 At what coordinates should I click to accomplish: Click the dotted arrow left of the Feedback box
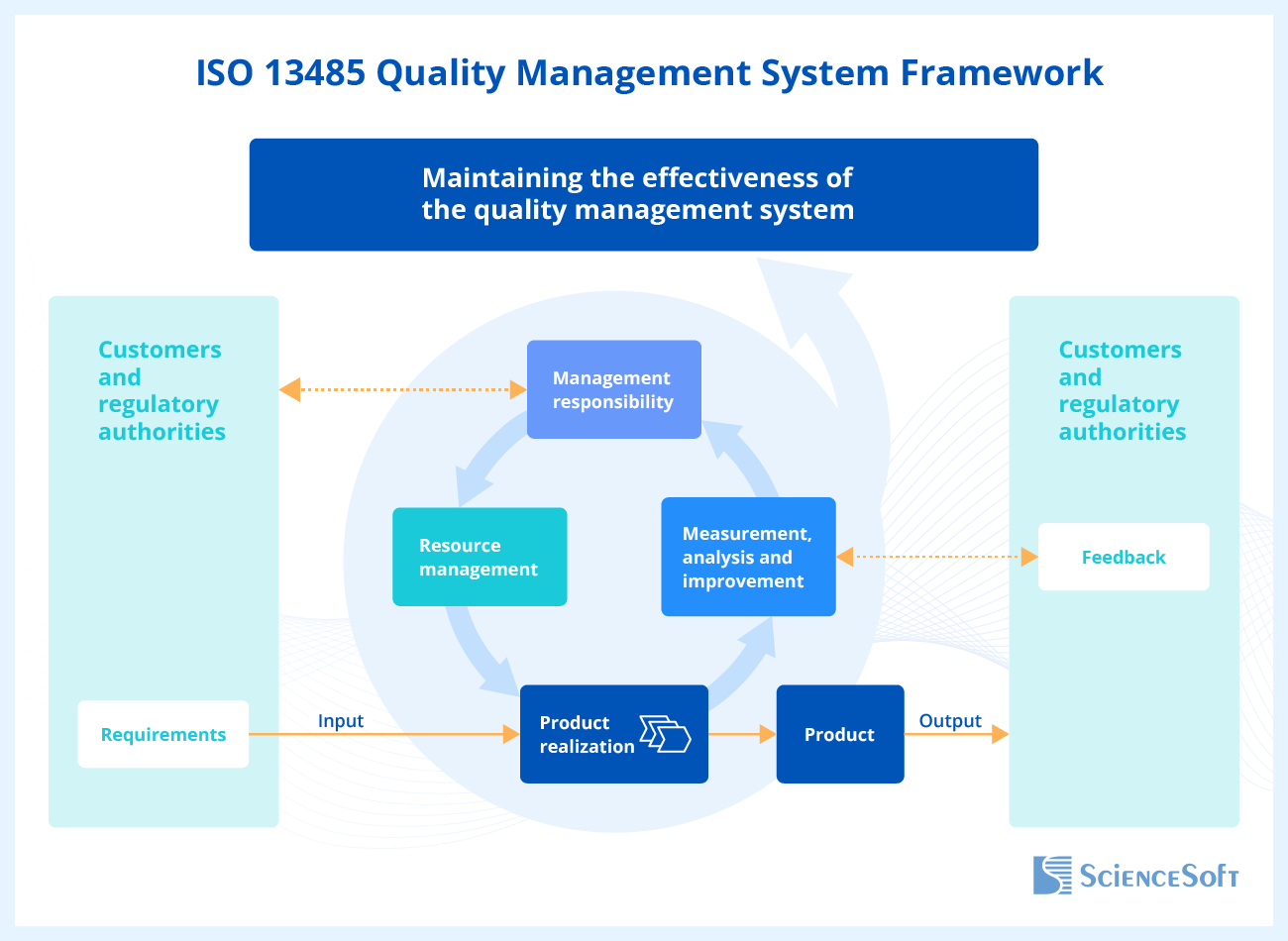[x=936, y=557]
